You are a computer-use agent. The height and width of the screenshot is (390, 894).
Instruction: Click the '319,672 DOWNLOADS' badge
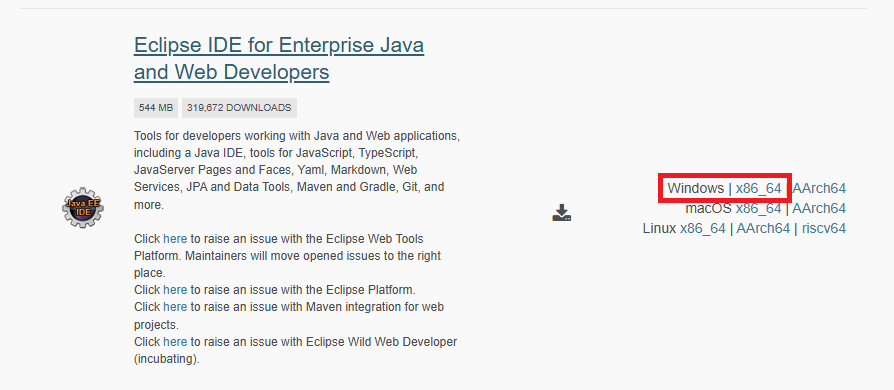point(239,108)
